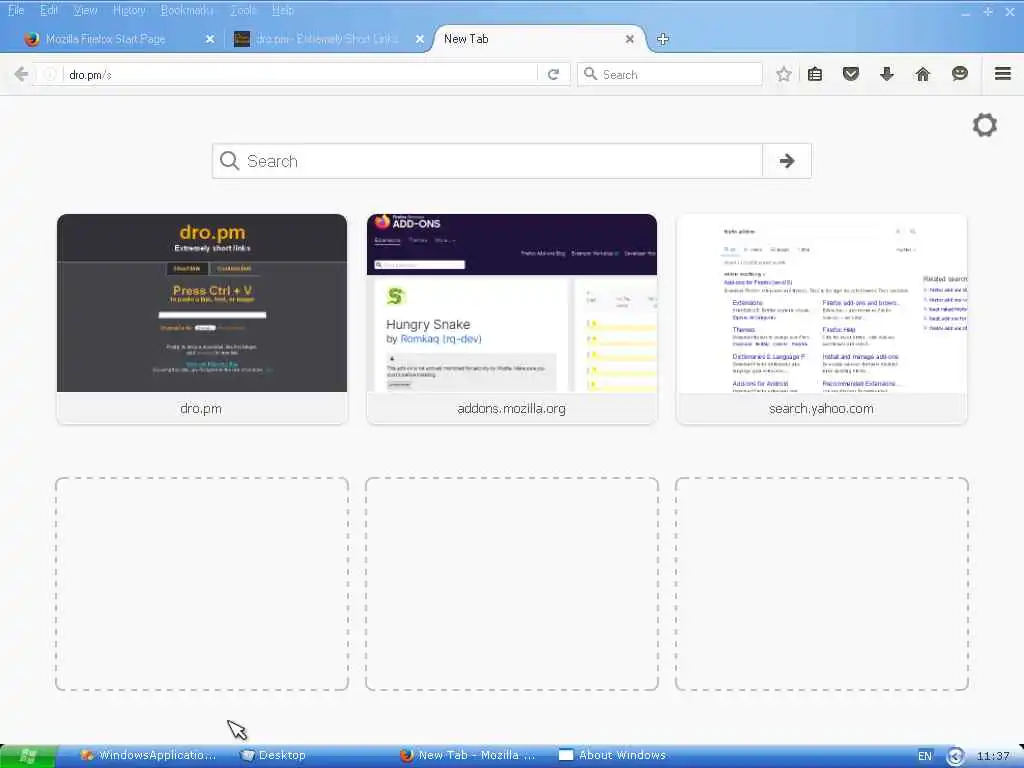The width and height of the screenshot is (1024, 768).
Task: Open the View menu
Action: [85, 10]
